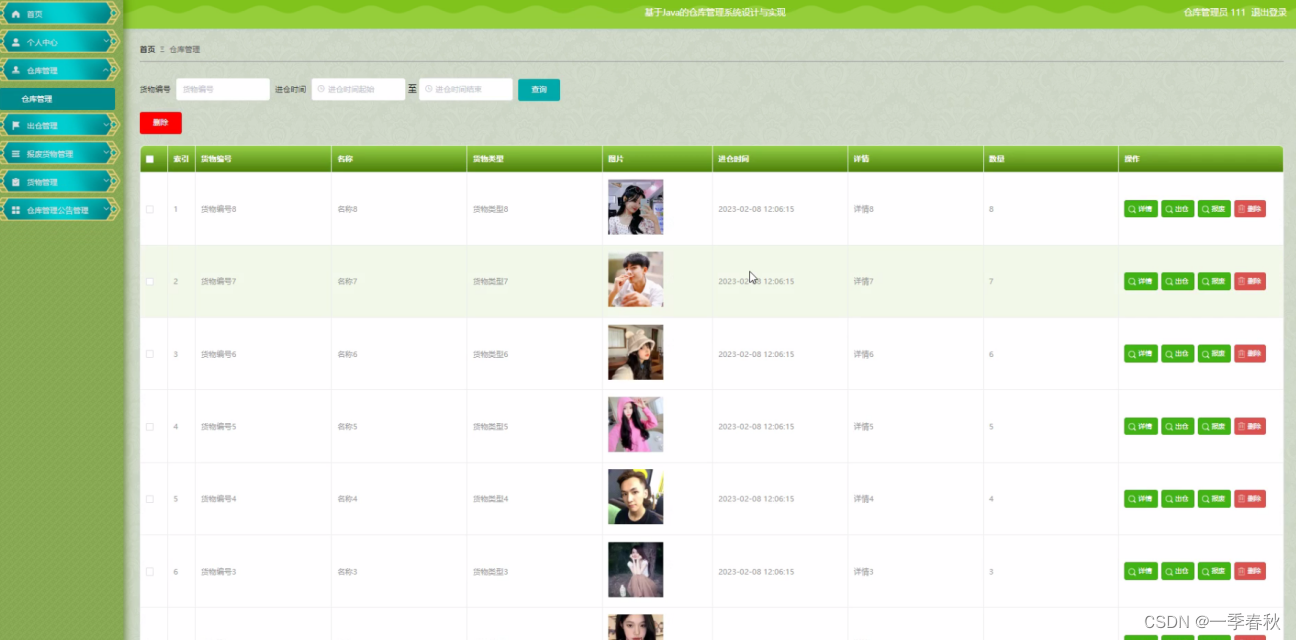This screenshot has width=1296, height=640.
Task: Click 删除 in the 货物编号6 row
Action: click(x=1250, y=354)
